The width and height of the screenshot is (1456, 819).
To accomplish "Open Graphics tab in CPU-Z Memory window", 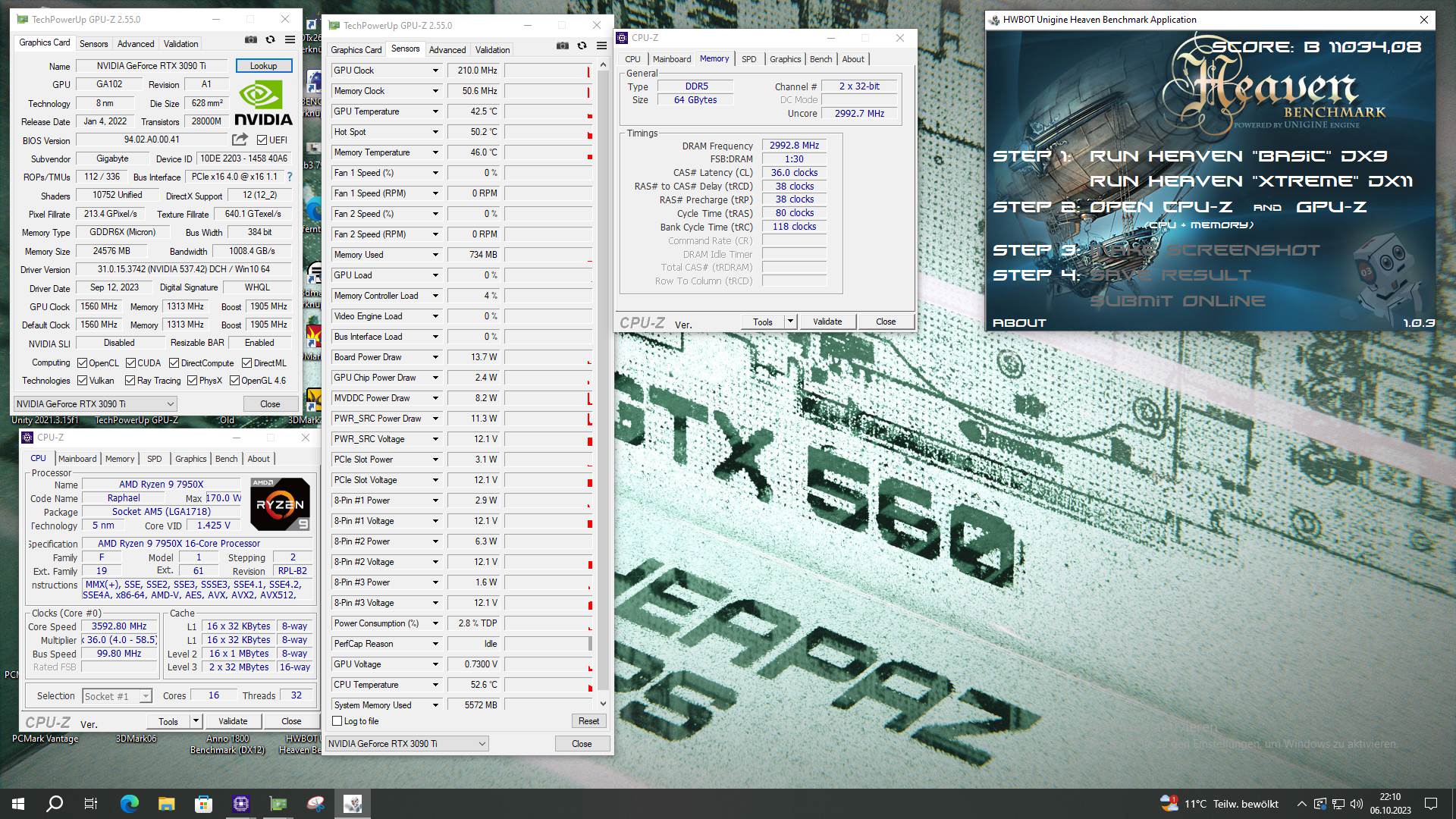I will point(785,59).
